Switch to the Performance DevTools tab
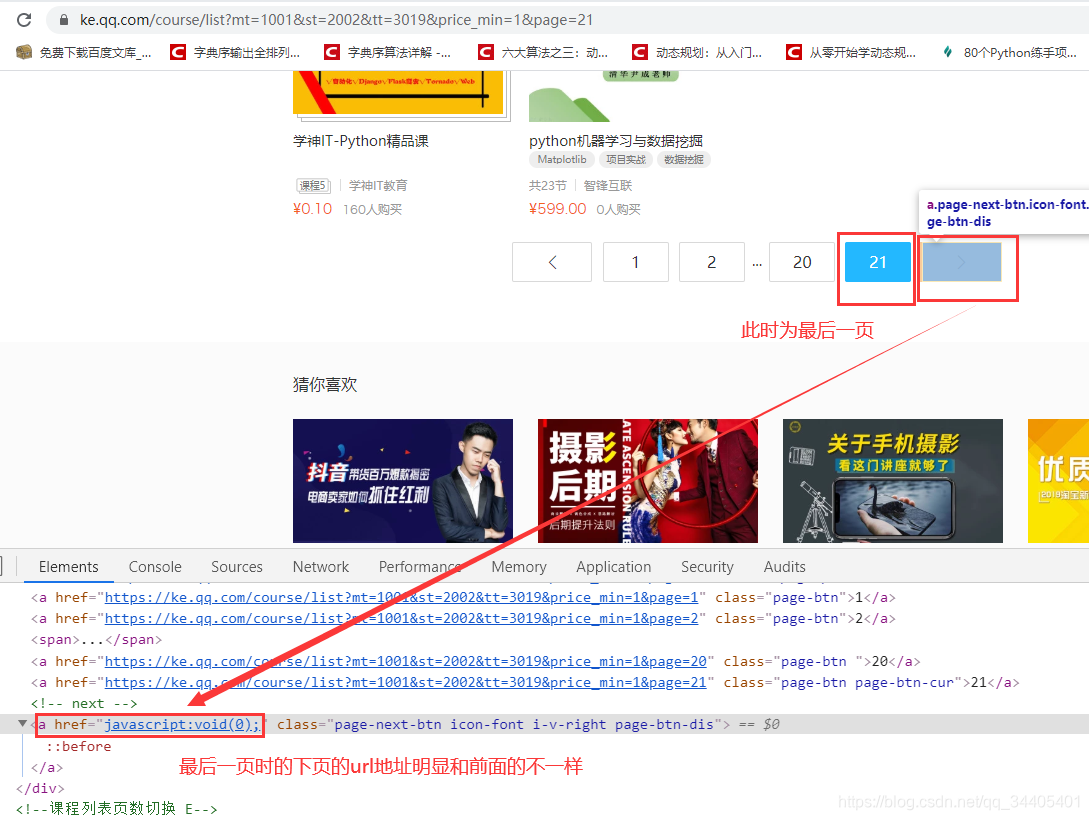Image resolution: width=1089 pixels, height=820 pixels. [420, 567]
